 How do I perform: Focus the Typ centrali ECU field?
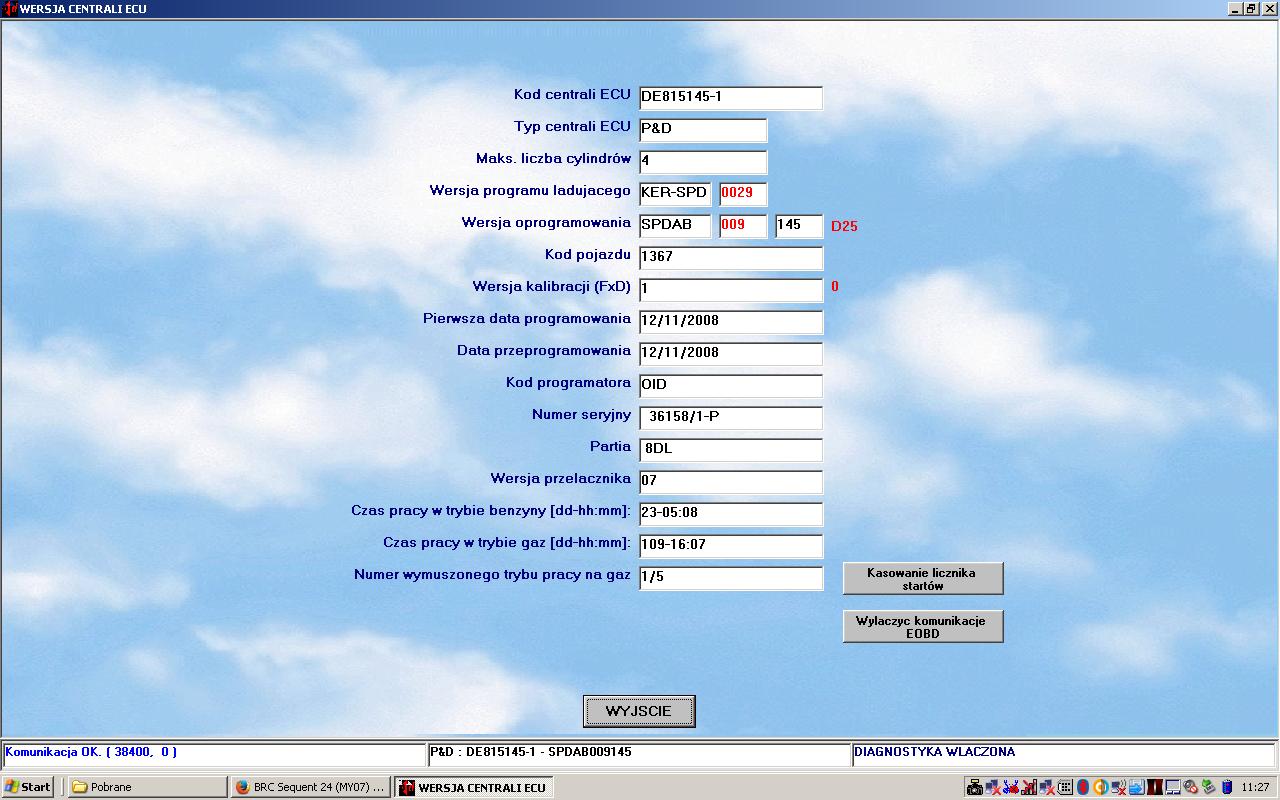coord(703,130)
